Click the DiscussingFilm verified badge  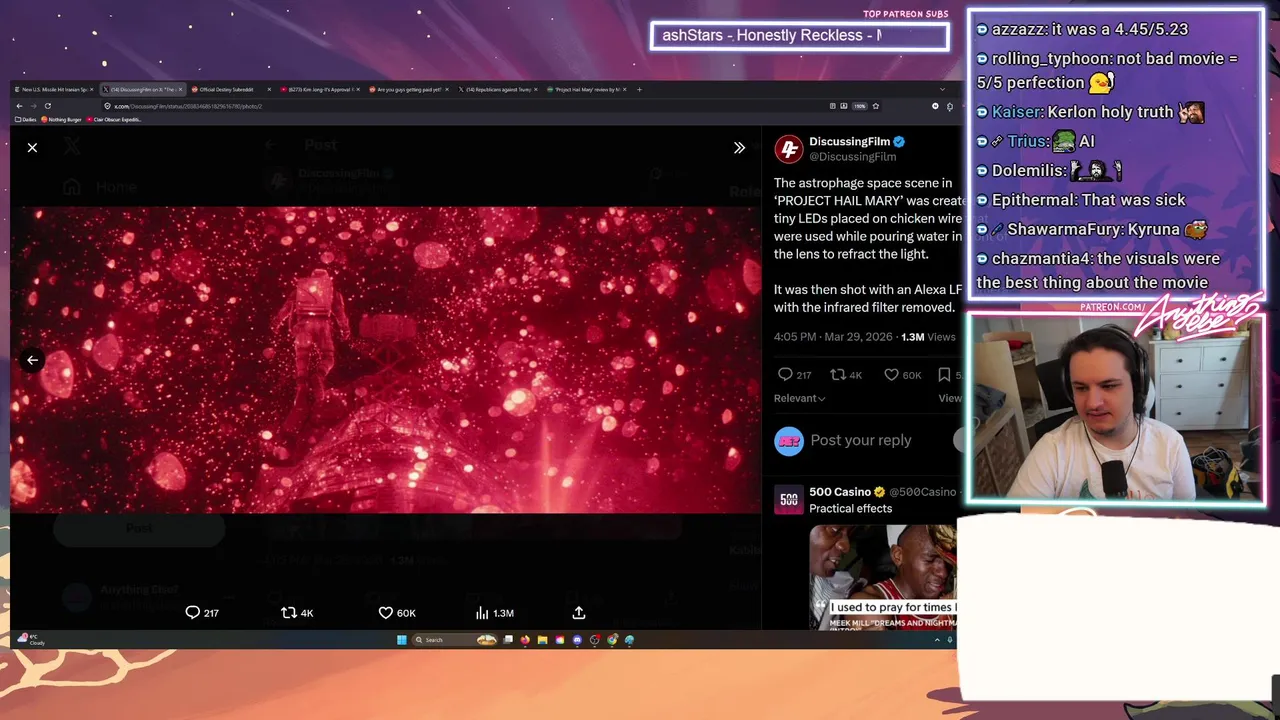point(899,142)
